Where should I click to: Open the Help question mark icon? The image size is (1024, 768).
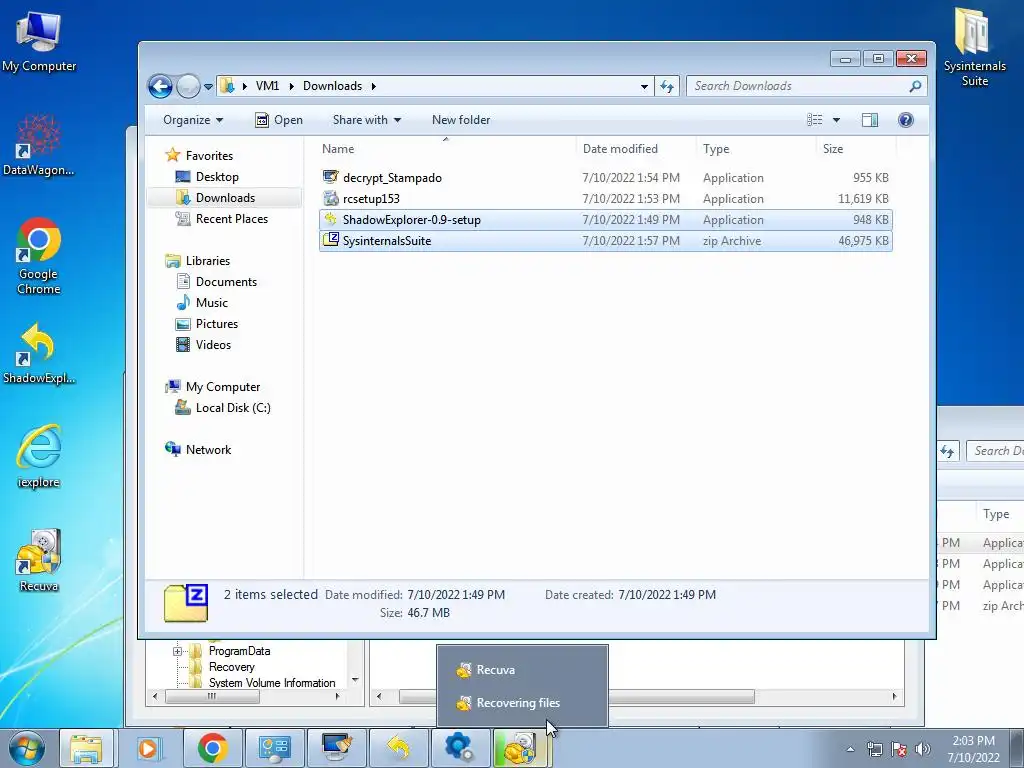point(906,120)
